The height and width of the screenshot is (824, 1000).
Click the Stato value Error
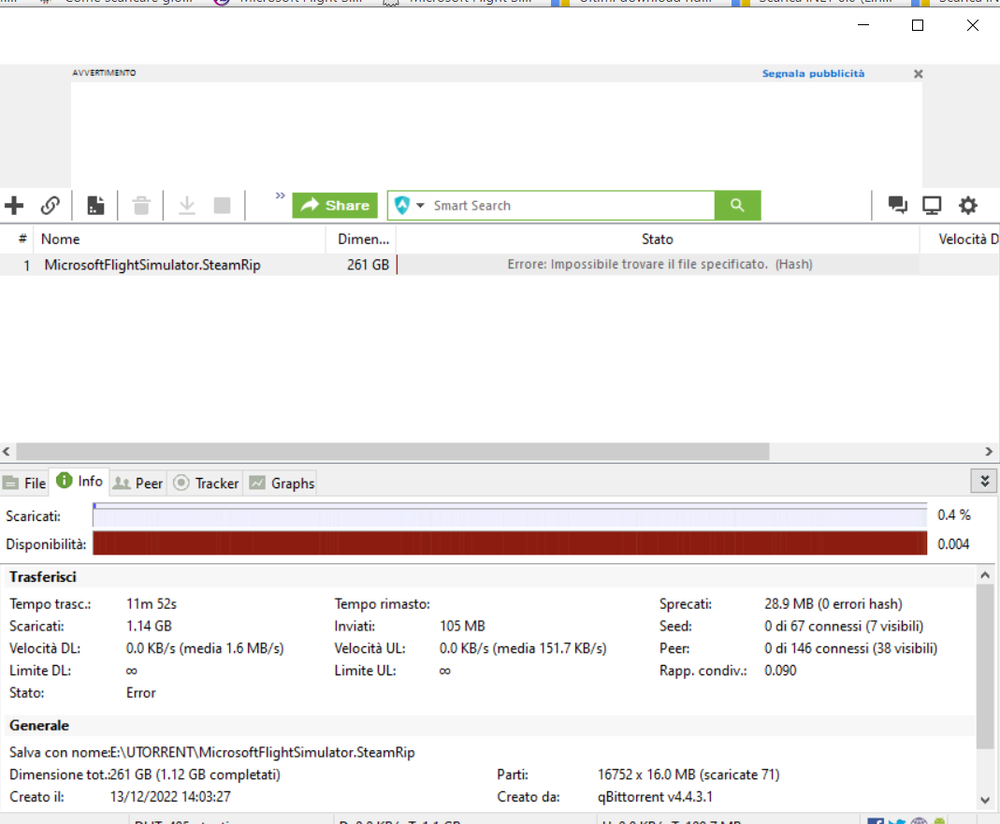click(x=141, y=693)
